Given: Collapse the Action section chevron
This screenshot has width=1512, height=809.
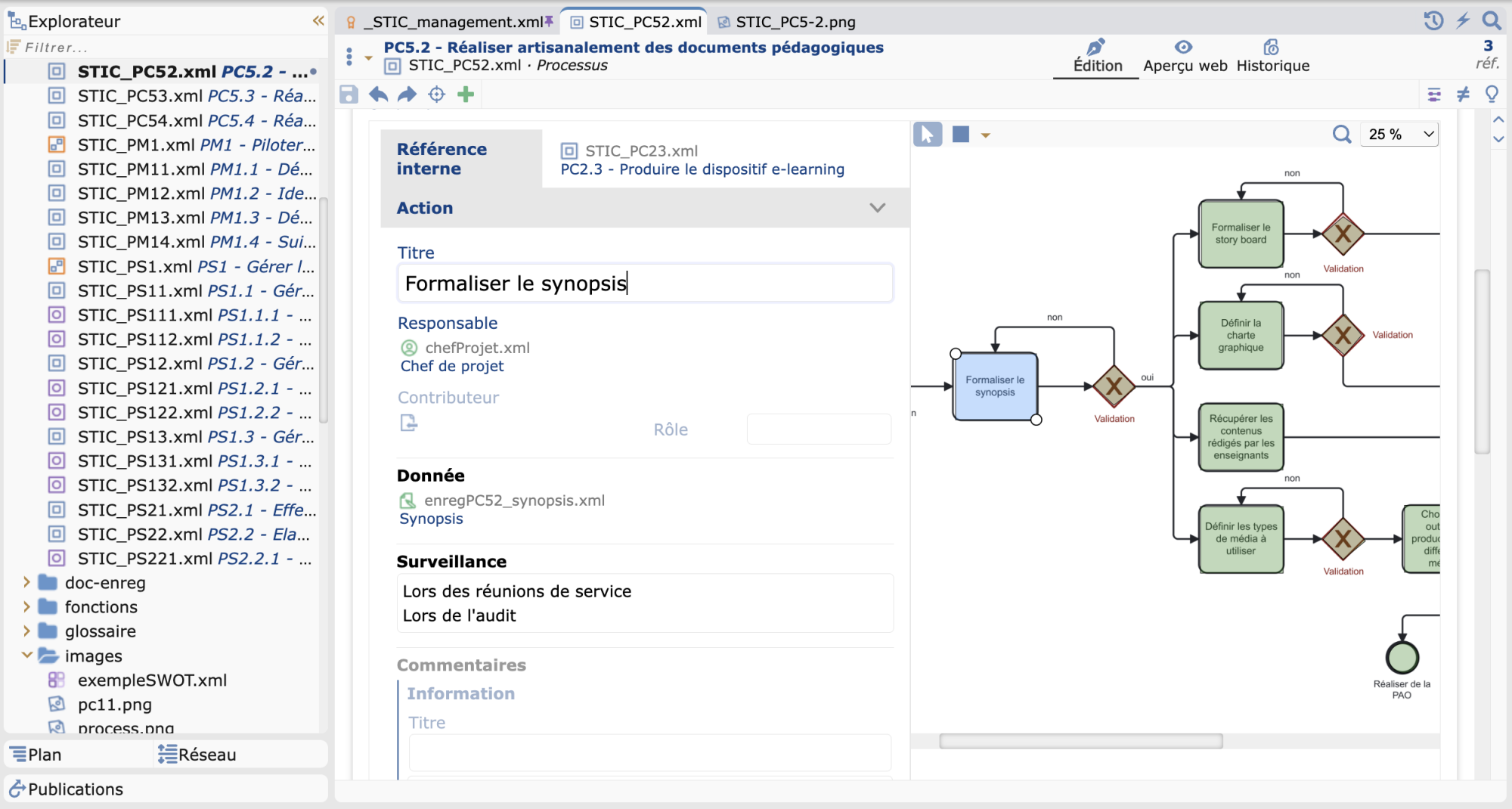Looking at the screenshot, I should point(877,208).
